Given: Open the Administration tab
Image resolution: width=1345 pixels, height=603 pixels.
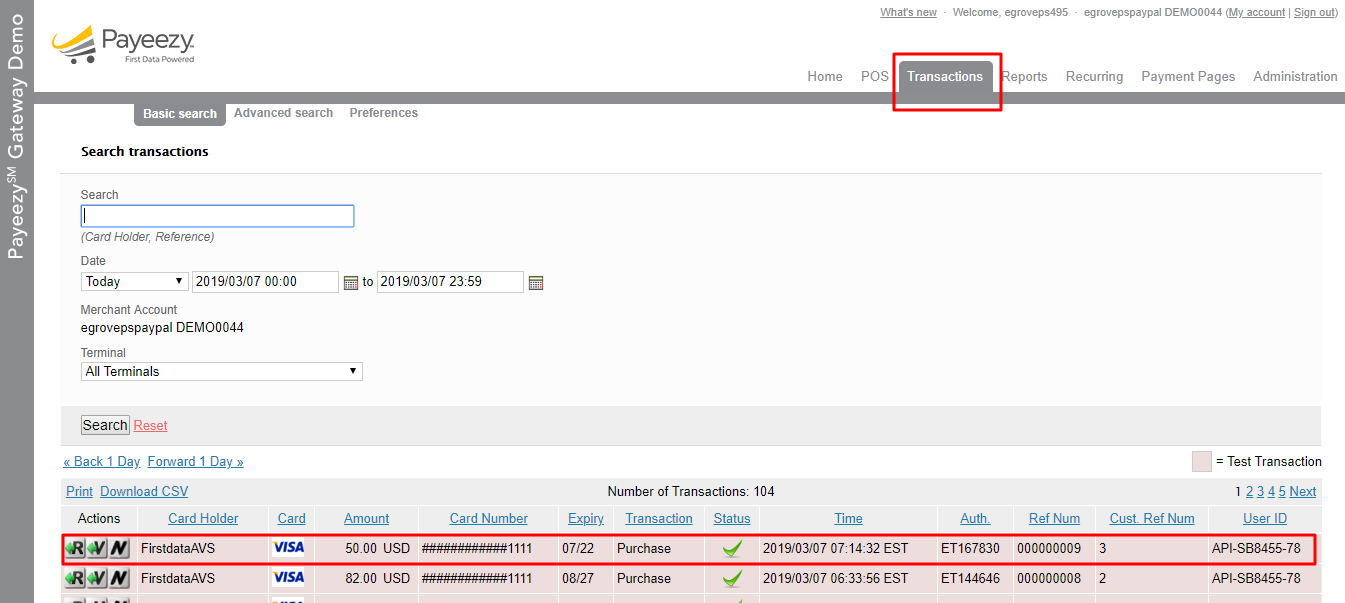Looking at the screenshot, I should tap(1295, 76).
